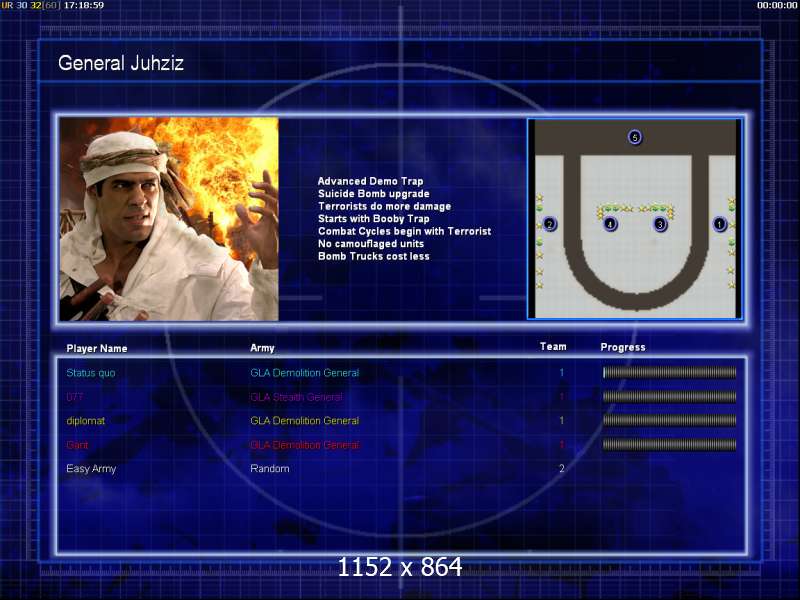Click start position 4 on minimap

point(610,224)
